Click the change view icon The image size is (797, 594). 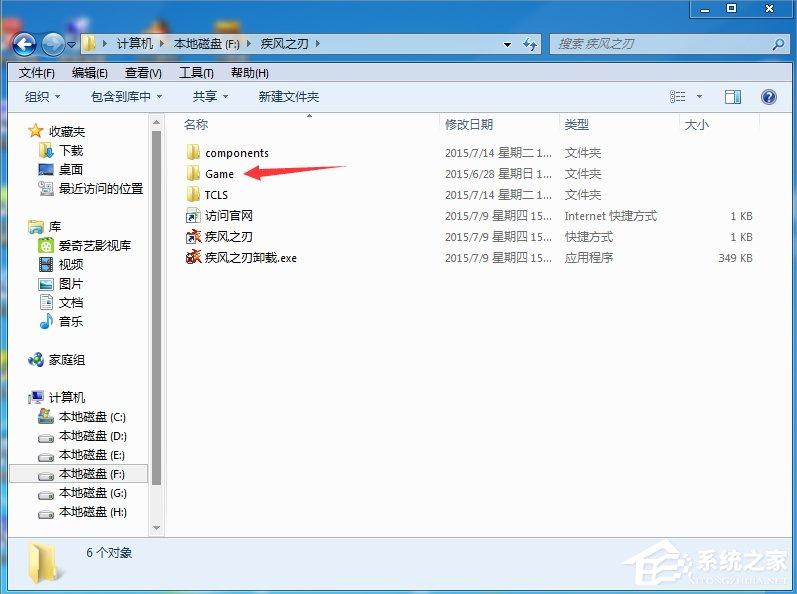click(678, 97)
